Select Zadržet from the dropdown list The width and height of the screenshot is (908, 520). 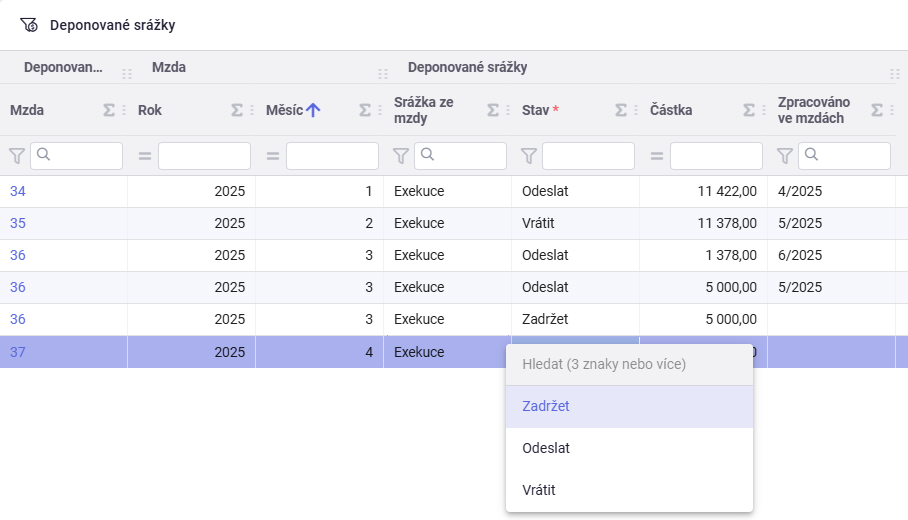[546, 406]
